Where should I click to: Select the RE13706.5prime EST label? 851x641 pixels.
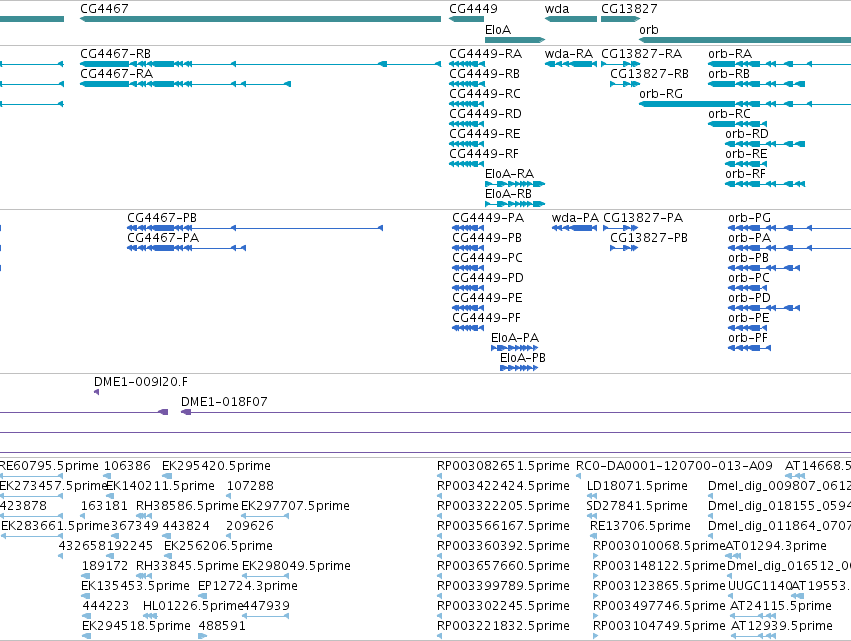(x=640, y=526)
